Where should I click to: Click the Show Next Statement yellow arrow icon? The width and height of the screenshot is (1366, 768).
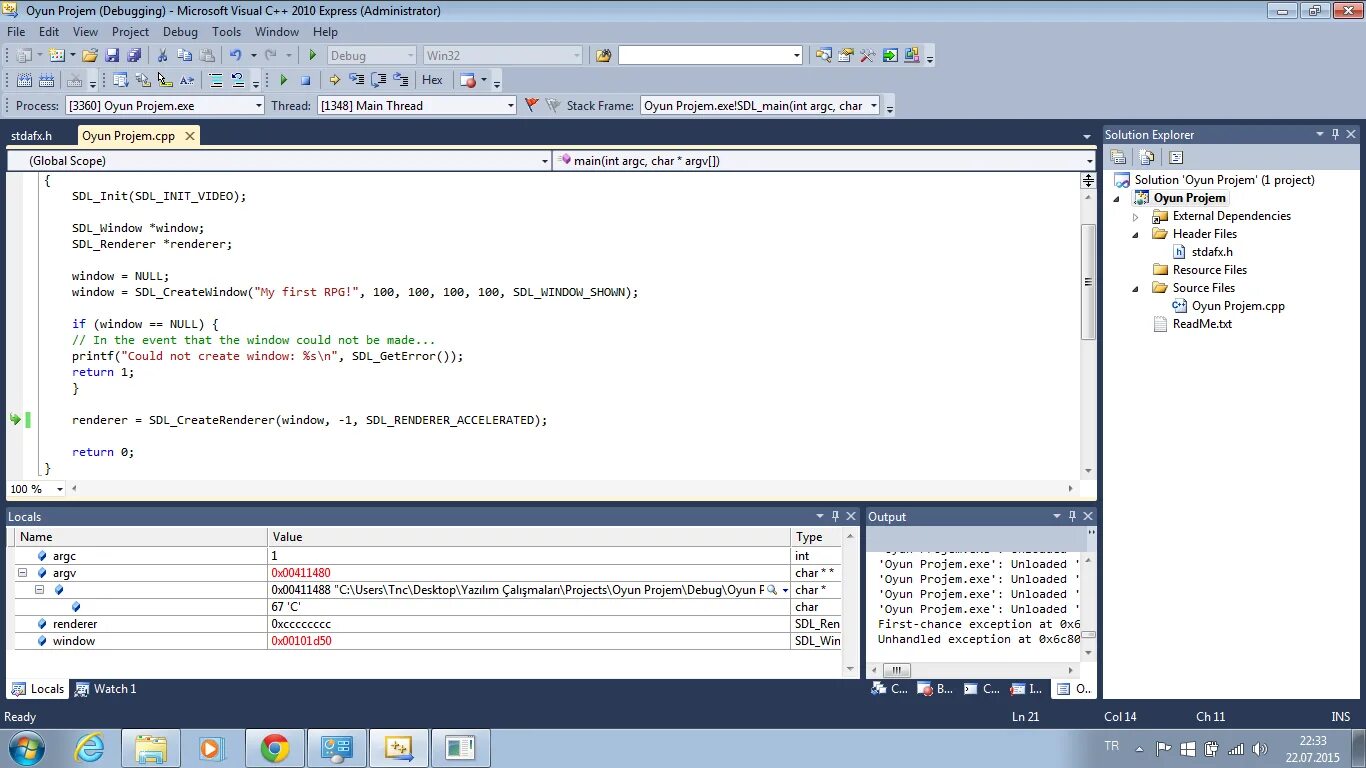click(x=334, y=80)
